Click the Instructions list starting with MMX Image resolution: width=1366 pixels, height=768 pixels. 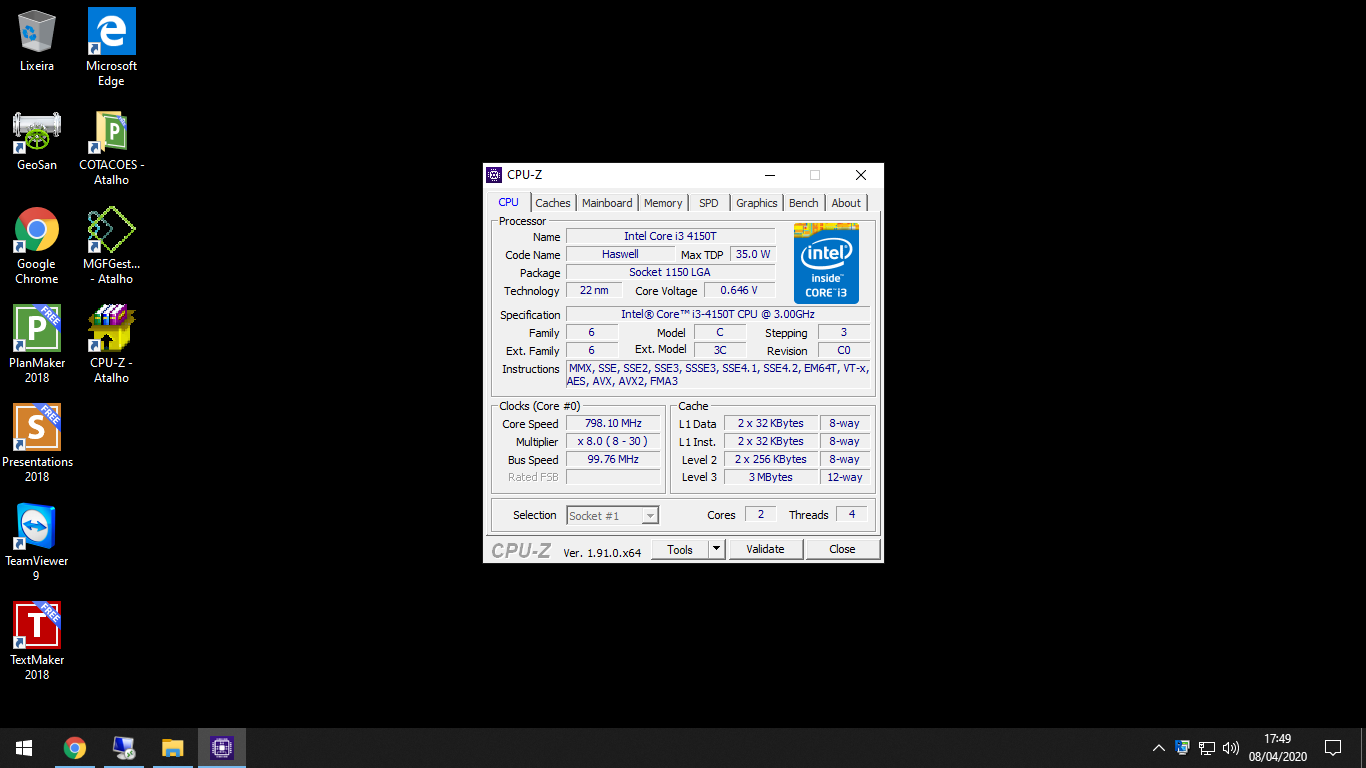(718, 375)
